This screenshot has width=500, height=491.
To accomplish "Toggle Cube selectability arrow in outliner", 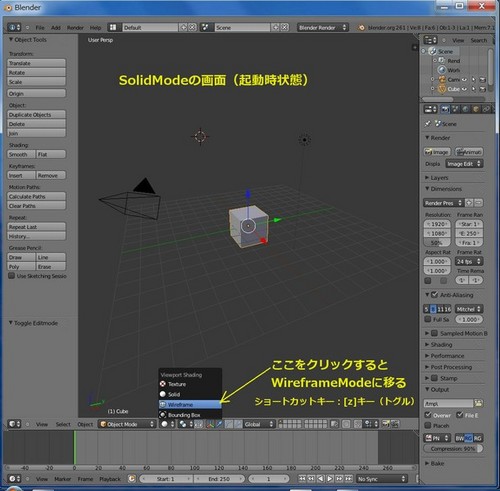I will tap(473, 89).
